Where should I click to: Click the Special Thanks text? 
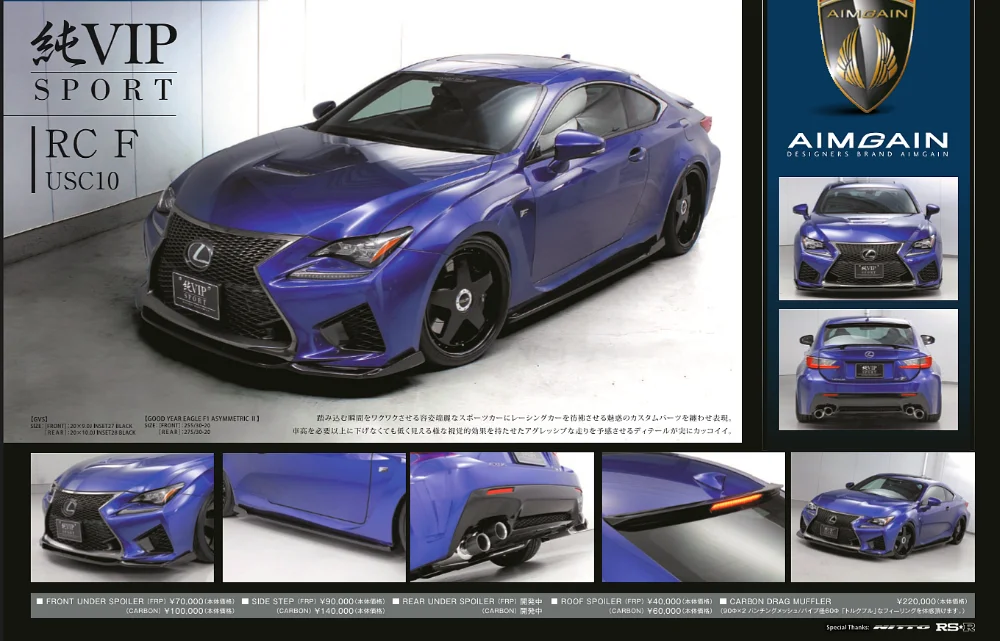848,628
